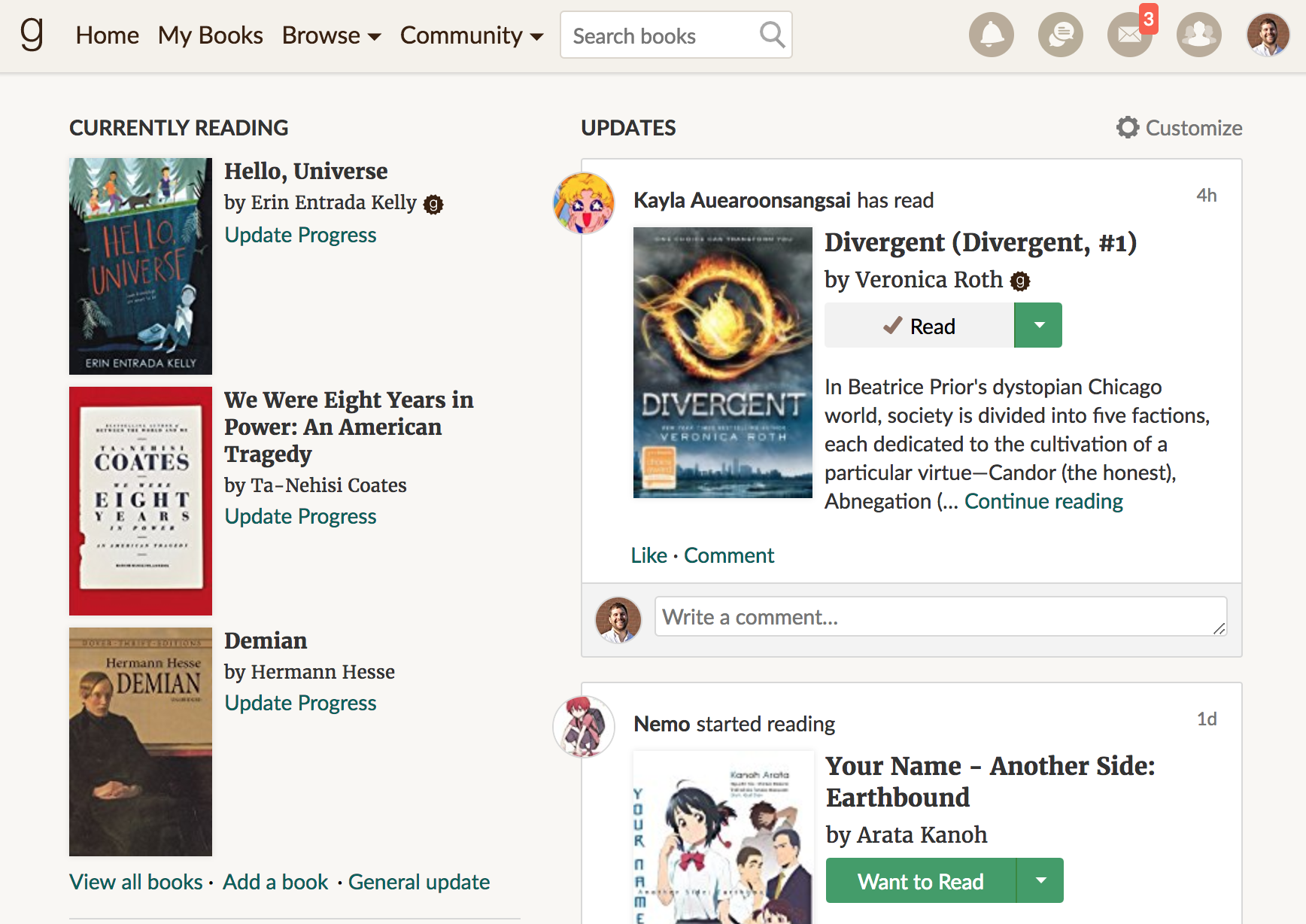
Task: Click the Add a book link
Action: coord(275,882)
